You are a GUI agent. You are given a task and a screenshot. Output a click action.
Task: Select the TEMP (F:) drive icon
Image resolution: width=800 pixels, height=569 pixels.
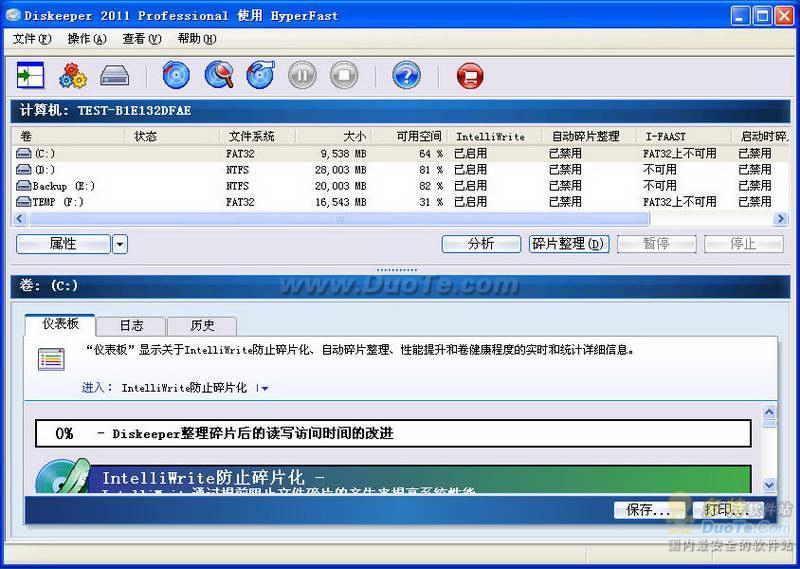[23, 202]
